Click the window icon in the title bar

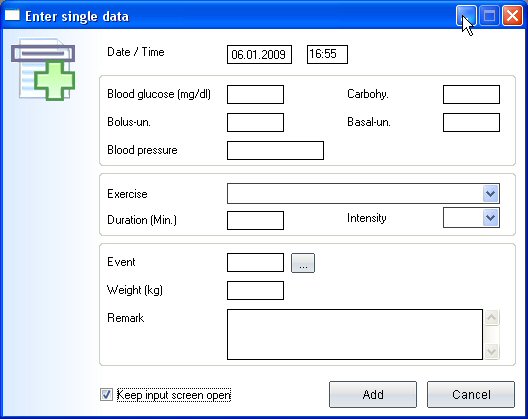tap(12, 15)
